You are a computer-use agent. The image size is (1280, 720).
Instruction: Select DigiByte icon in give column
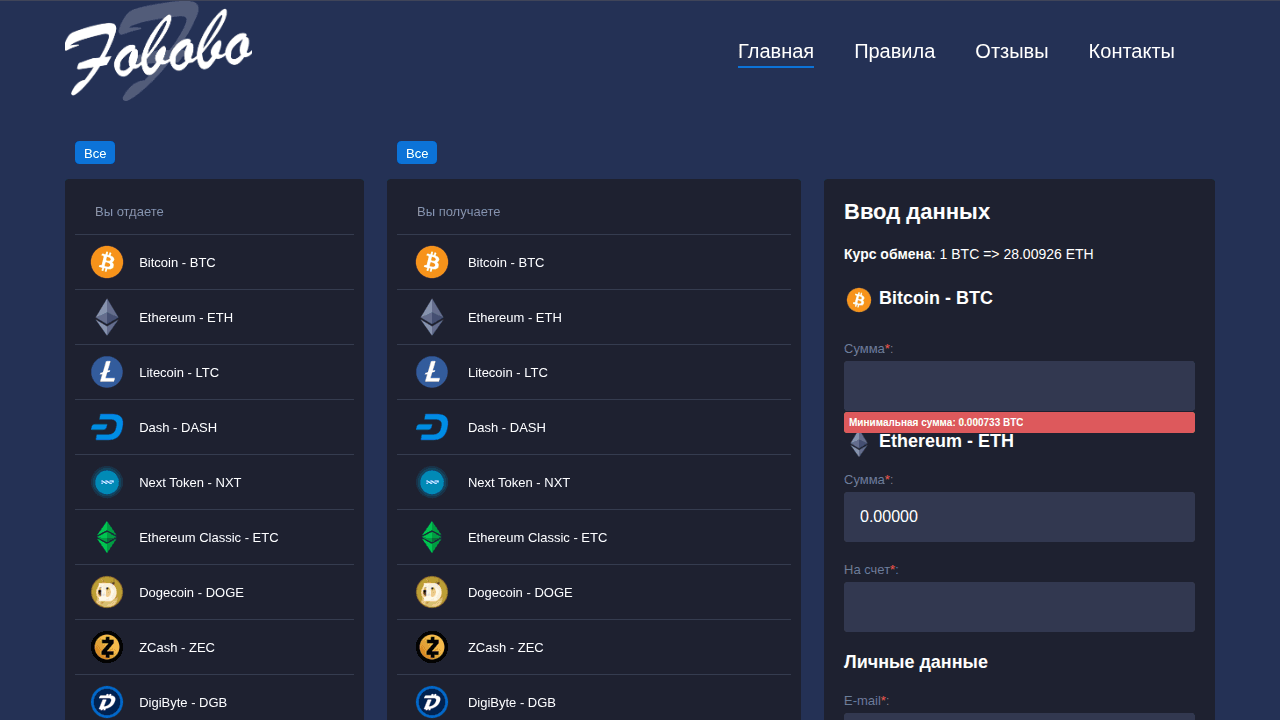pos(107,702)
